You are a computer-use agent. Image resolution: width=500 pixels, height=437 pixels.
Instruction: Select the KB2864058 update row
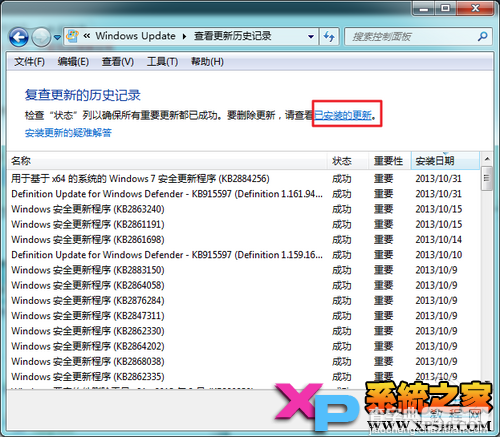243,285
